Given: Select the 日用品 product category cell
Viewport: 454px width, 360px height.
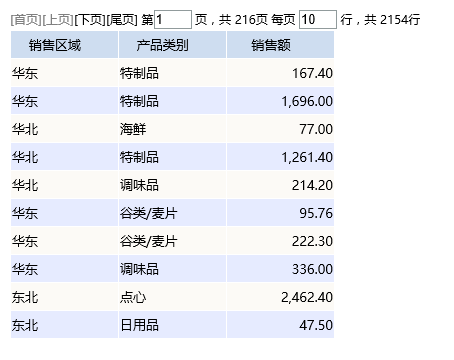Looking at the screenshot, I should click(x=172, y=325).
